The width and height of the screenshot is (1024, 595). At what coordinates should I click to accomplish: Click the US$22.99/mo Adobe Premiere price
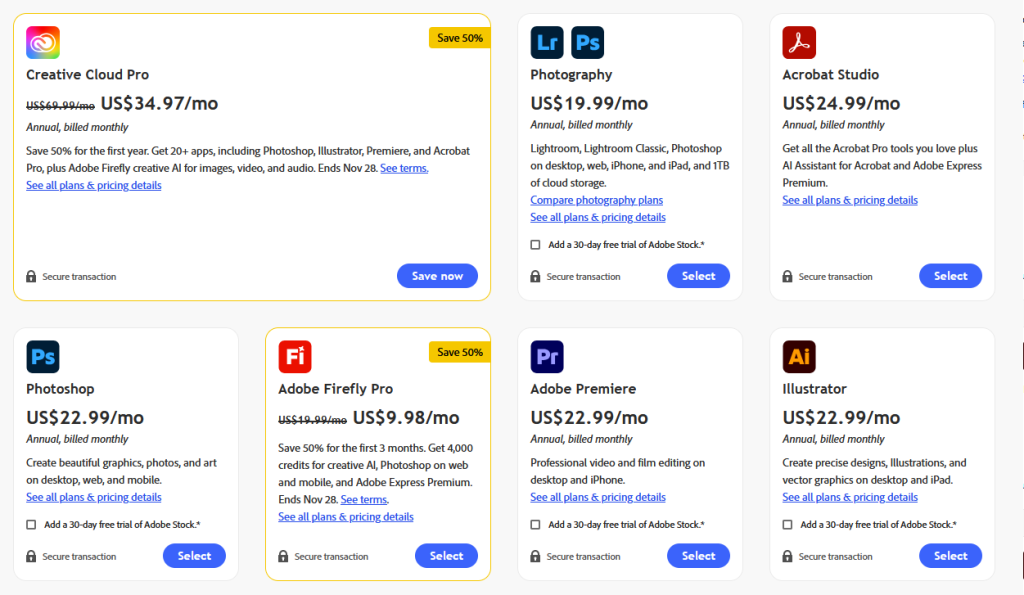pos(589,417)
